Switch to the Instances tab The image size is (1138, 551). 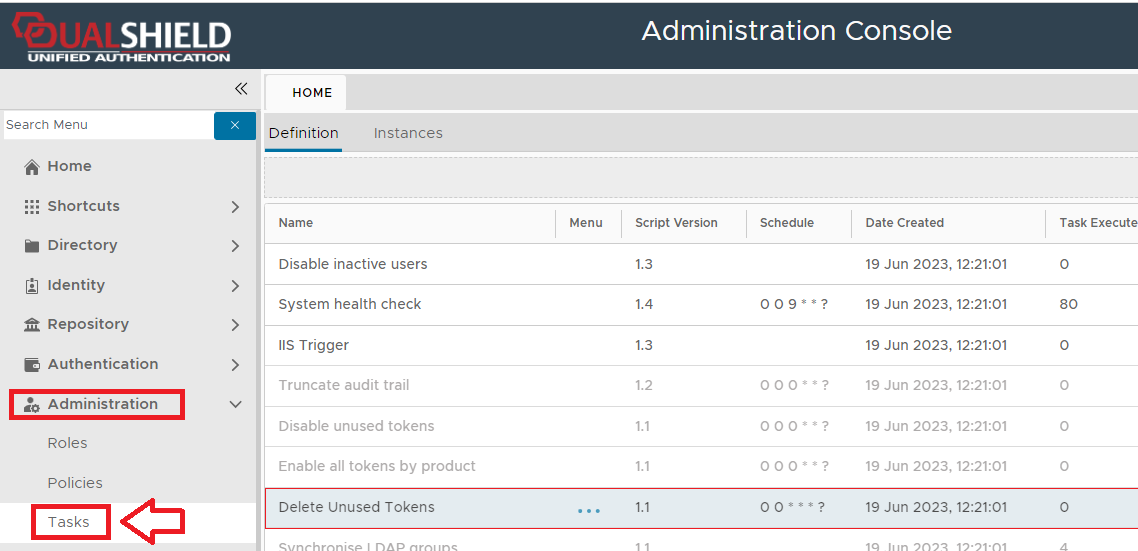408,133
